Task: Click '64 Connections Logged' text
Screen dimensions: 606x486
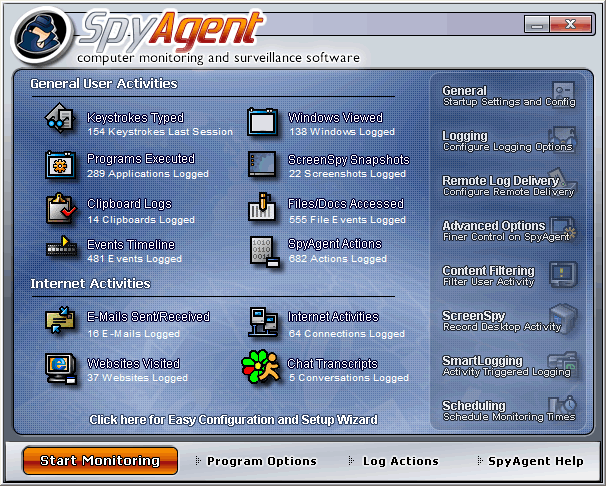Action: (347, 334)
